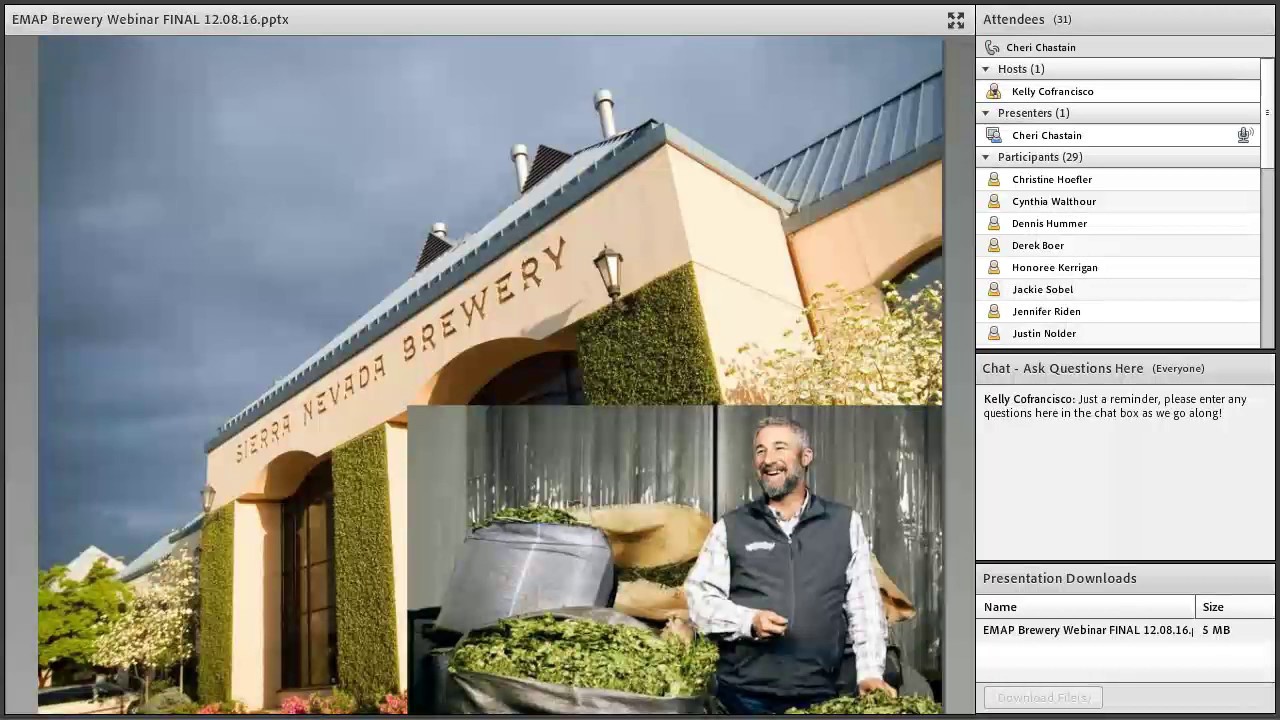Click participant icon beside Justin Nolder

point(993,333)
